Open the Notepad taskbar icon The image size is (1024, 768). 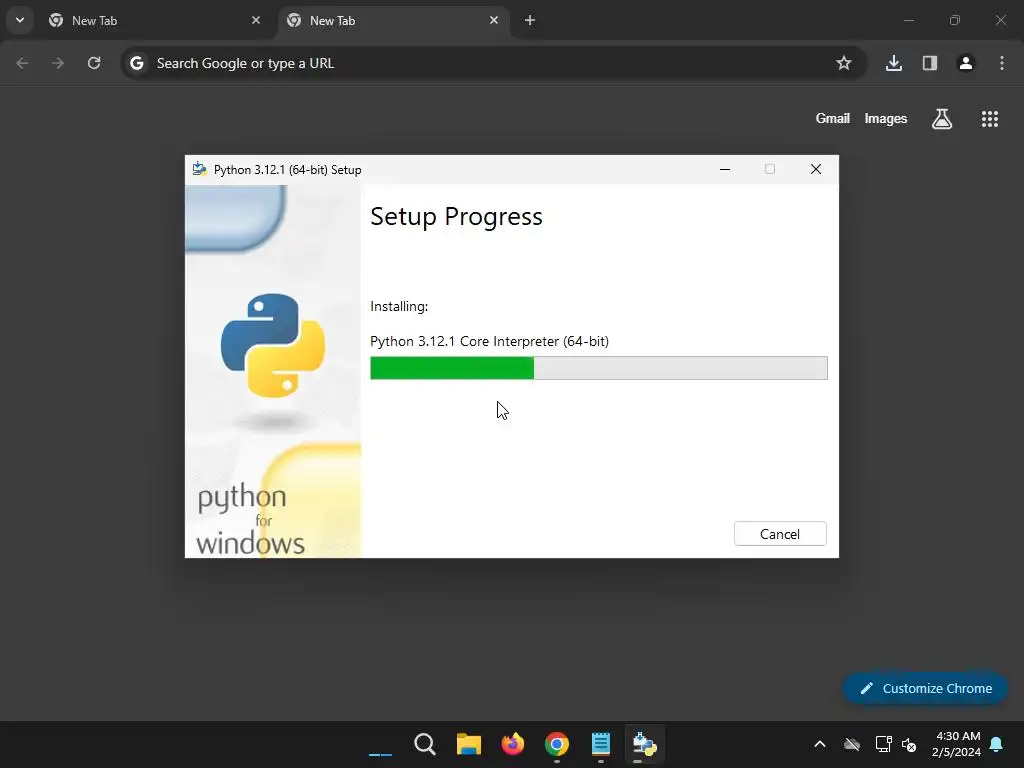click(601, 744)
